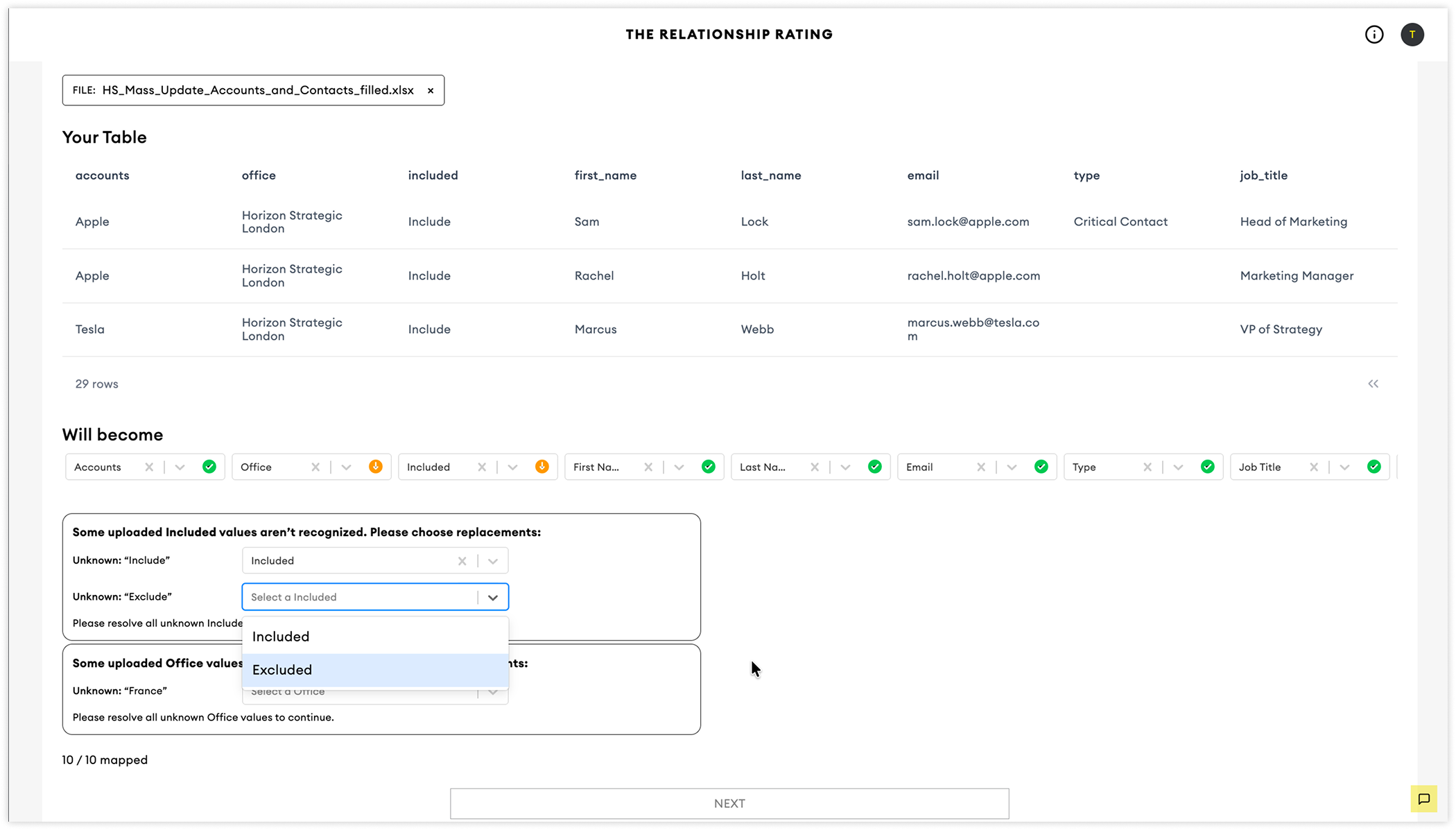Expand the Type mapping dropdown
This screenshot has height=830, width=1456.
coord(1178,467)
